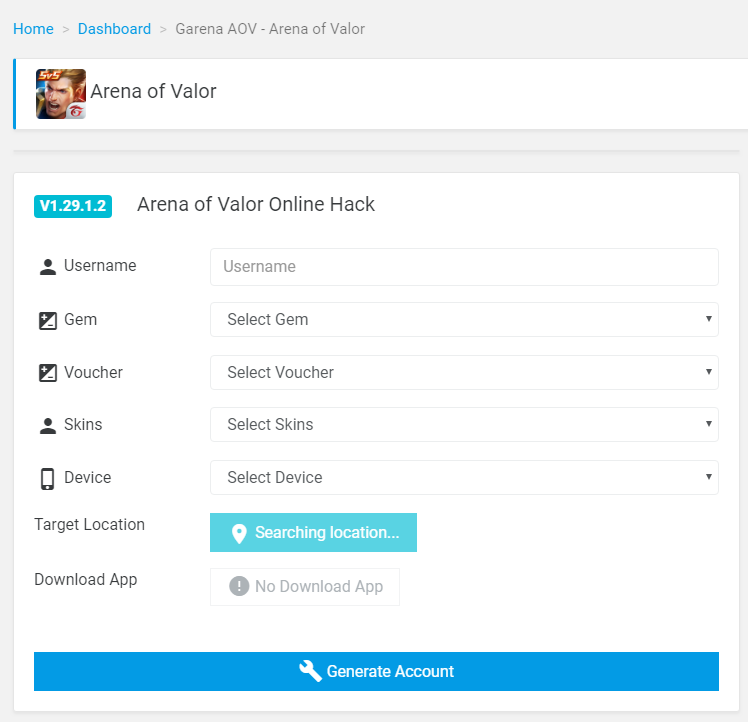Image resolution: width=748 pixels, height=722 pixels.
Task: Click the Arena of Valor game icon
Action: point(61,94)
